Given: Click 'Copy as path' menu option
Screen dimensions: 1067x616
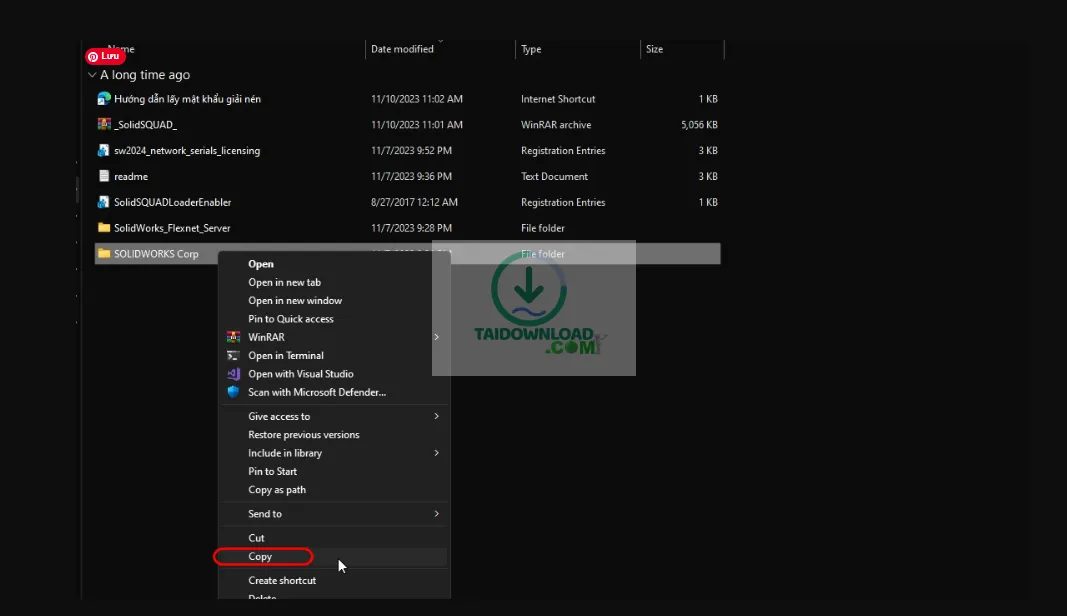Looking at the screenshot, I should coord(277,490).
